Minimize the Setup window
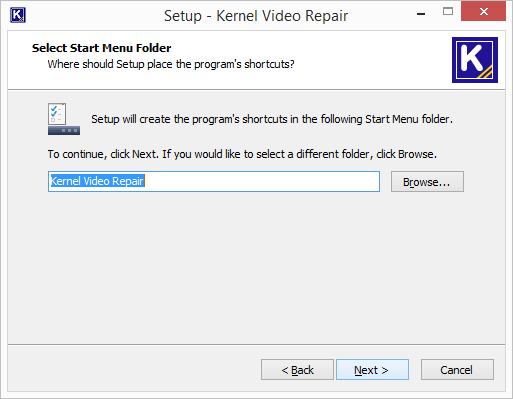 pyautogui.click(x=421, y=14)
